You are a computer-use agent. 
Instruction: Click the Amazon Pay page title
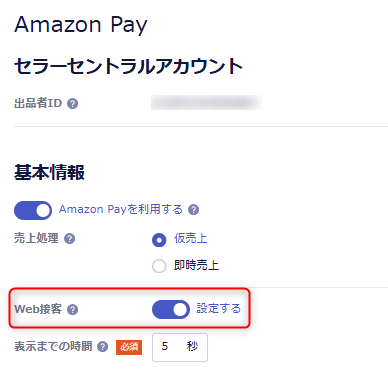point(81,25)
